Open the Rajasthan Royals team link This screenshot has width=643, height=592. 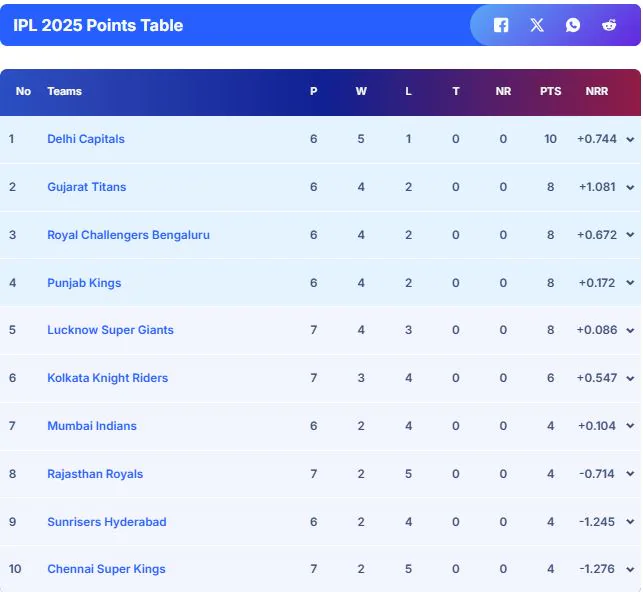tap(95, 474)
